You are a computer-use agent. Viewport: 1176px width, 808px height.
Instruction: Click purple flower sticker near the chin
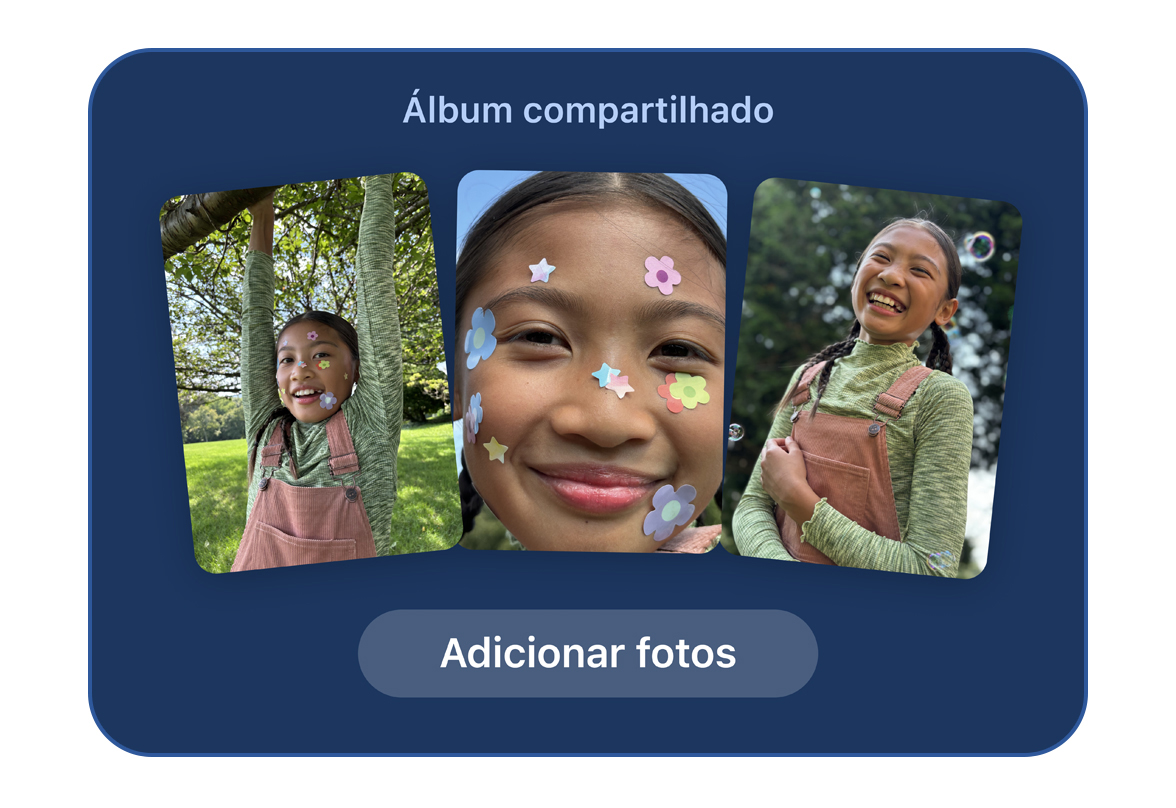(x=669, y=511)
